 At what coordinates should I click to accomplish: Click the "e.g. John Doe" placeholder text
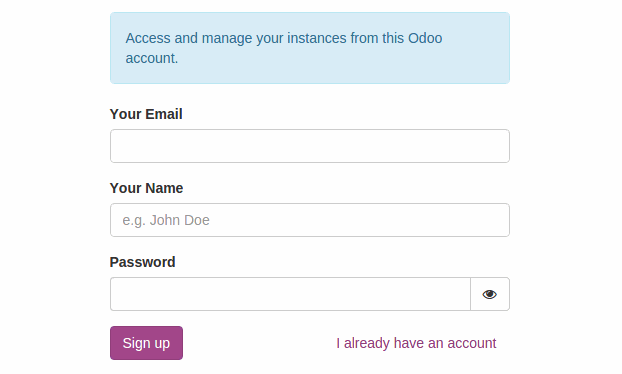pyautogui.click(x=166, y=220)
